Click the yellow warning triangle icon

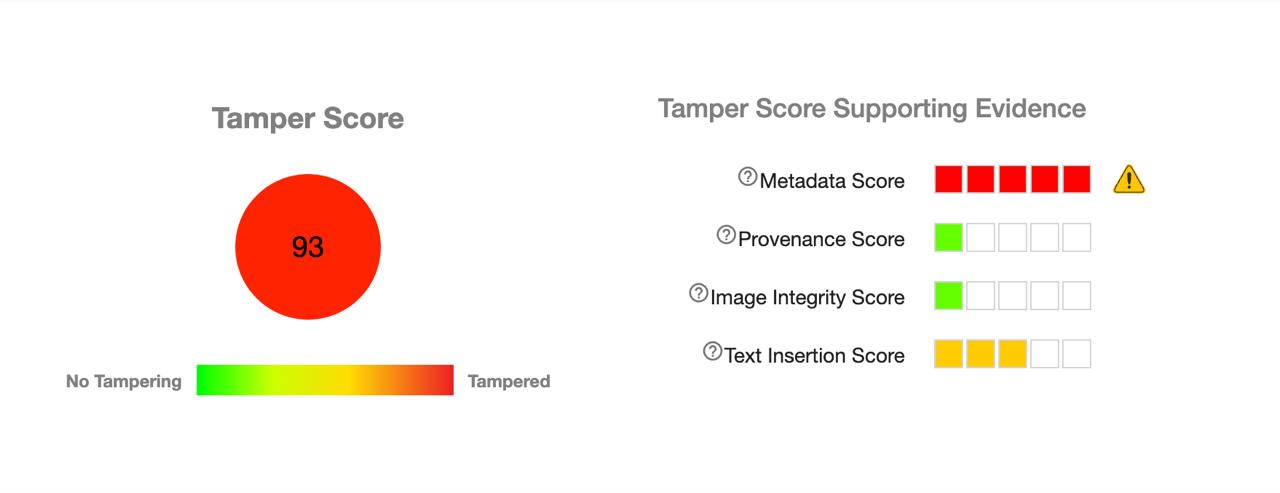click(1129, 180)
